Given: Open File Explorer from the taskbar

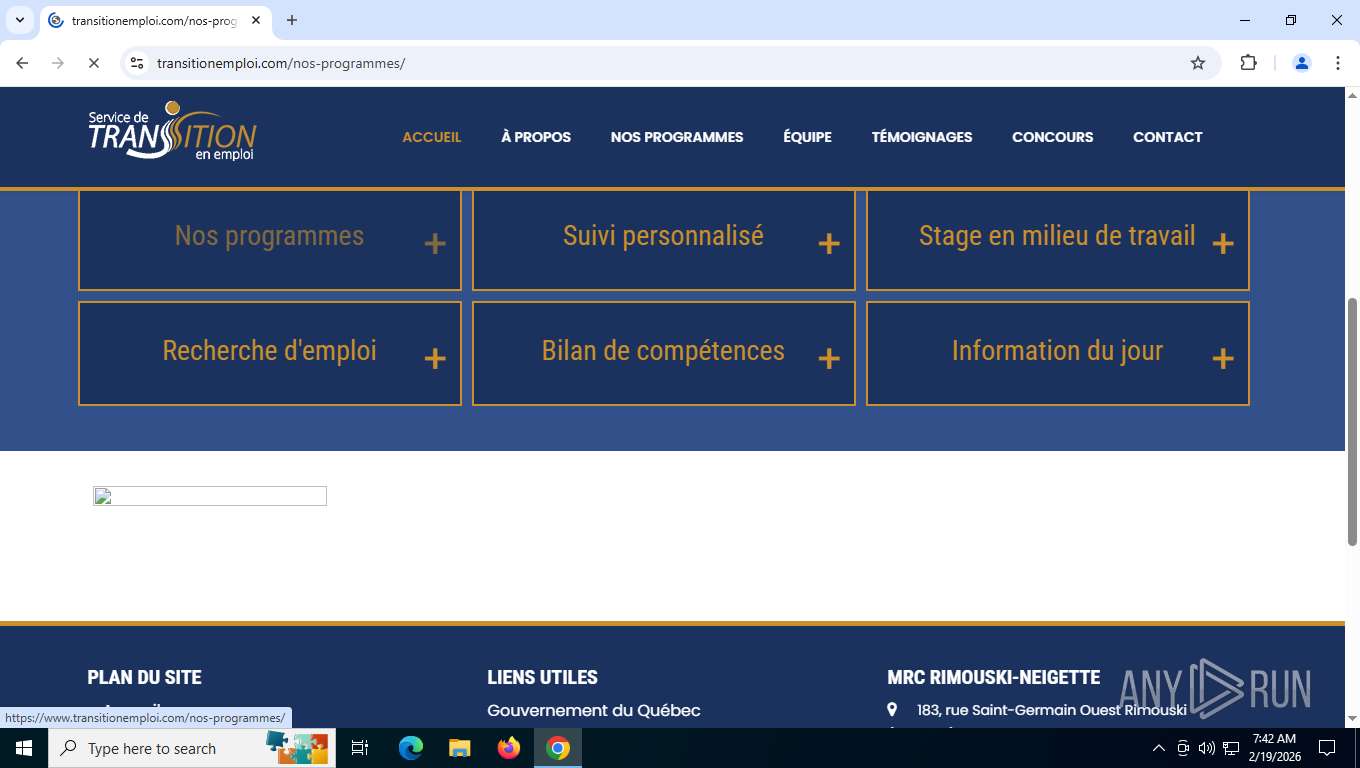Looking at the screenshot, I should 459,748.
